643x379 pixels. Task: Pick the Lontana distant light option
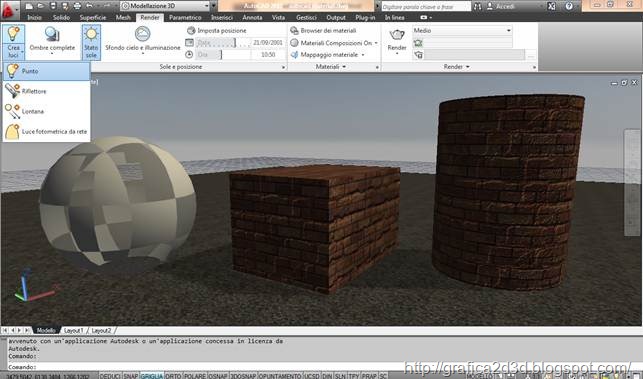click(46, 111)
